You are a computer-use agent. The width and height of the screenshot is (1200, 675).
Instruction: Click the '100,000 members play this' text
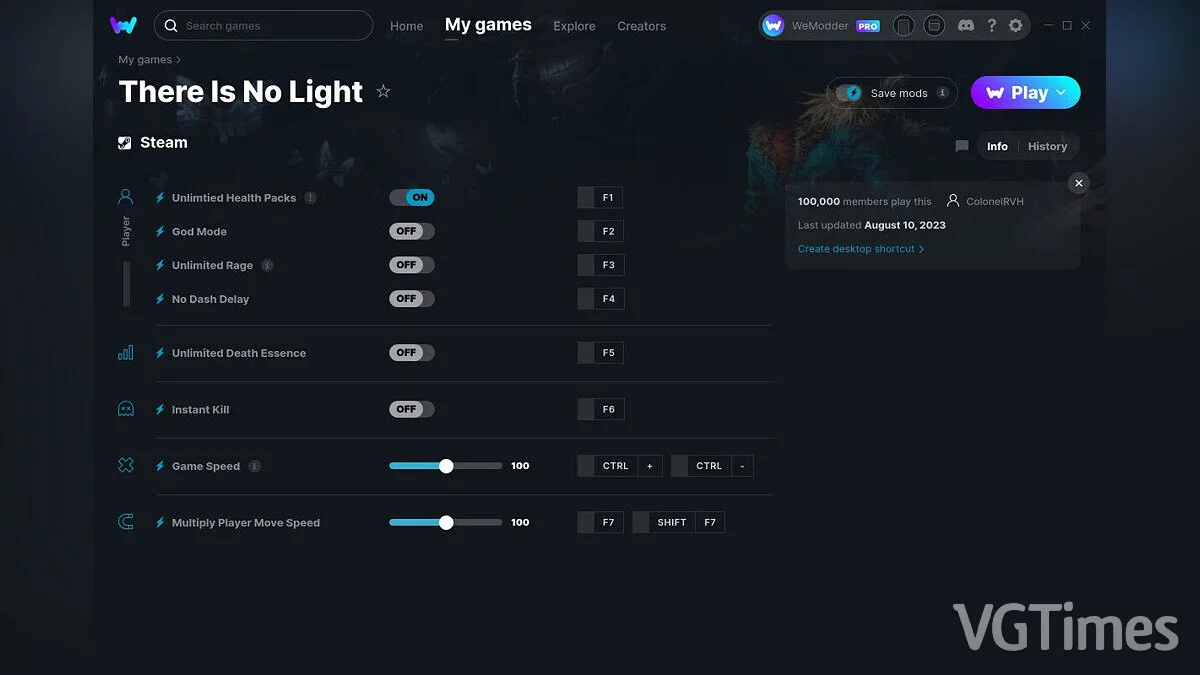pos(864,201)
